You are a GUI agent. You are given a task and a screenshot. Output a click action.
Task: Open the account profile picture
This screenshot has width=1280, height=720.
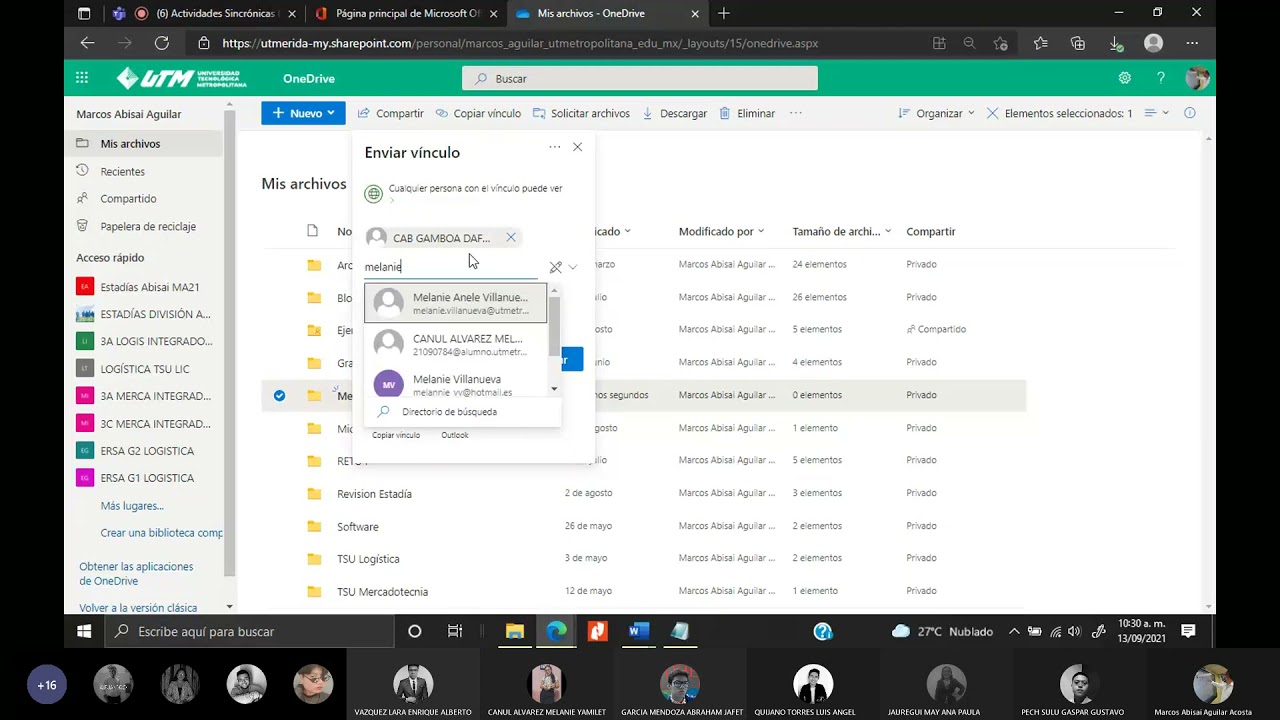point(1197,78)
